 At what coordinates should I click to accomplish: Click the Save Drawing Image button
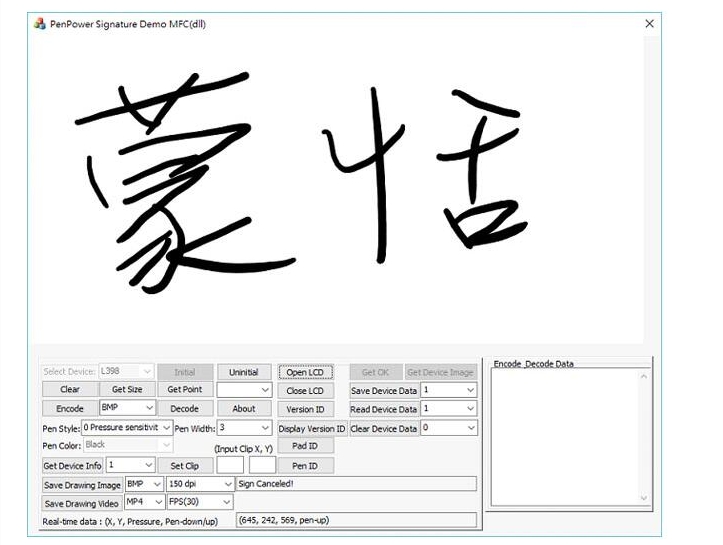pos(82,485)
